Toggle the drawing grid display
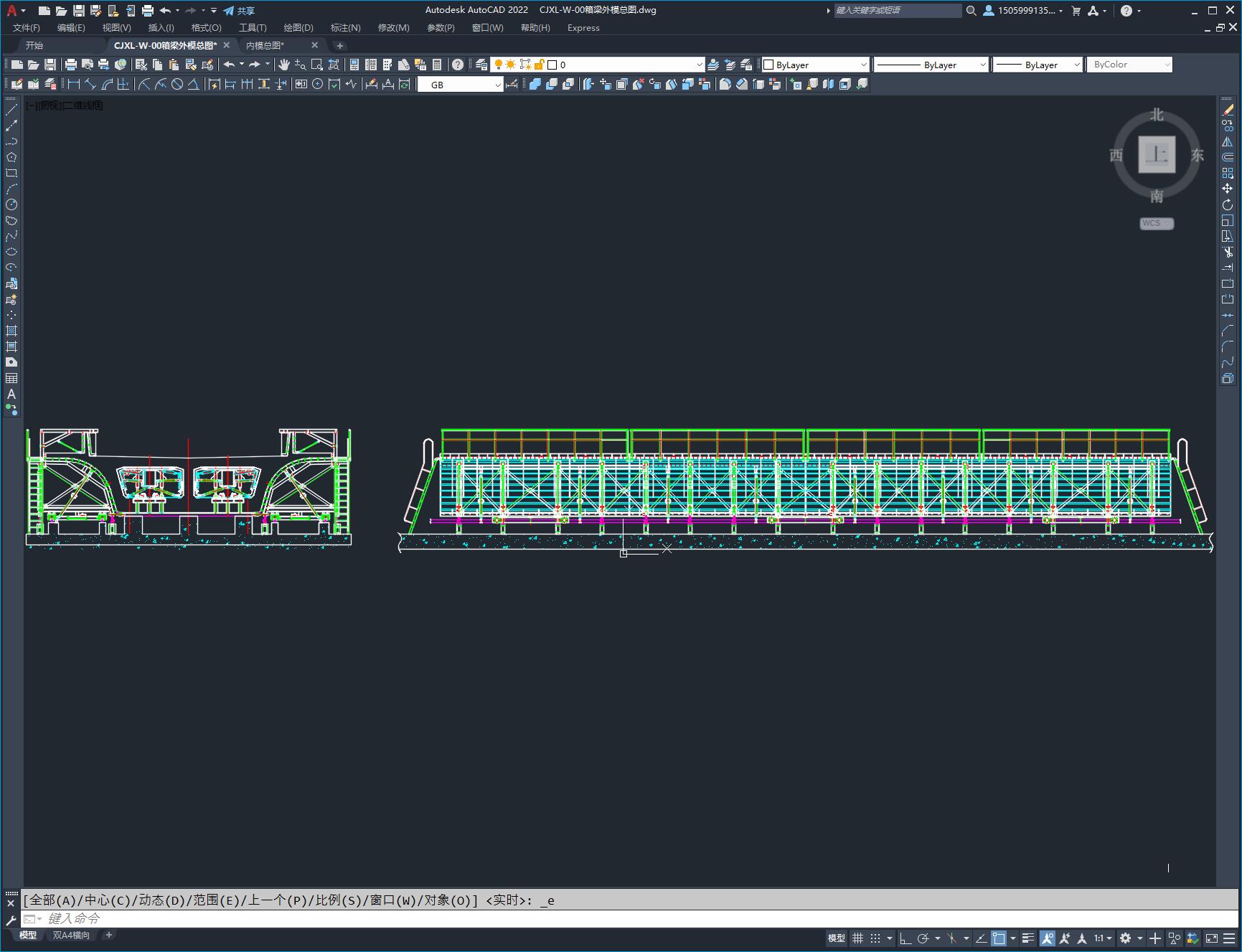Screen dimensions: 1242x952 click(857, 938)
